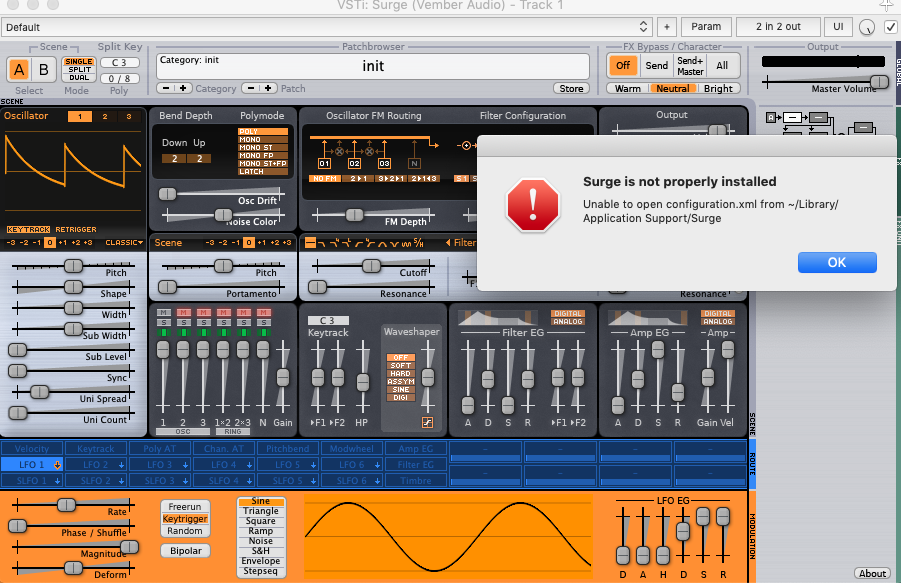
Task: Select Warm character
Action: coord(627,88)
